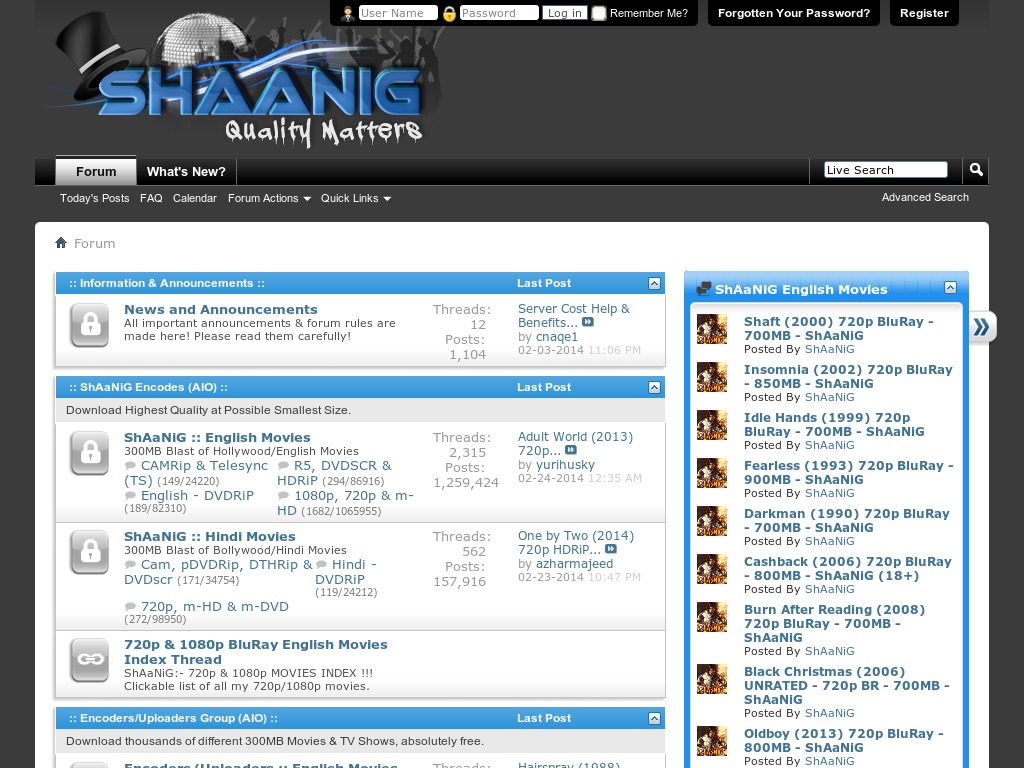View user azharmajeed profile
Viewport: 1024px width, 768px height.
pyautogui.click(x=575, y=564)
